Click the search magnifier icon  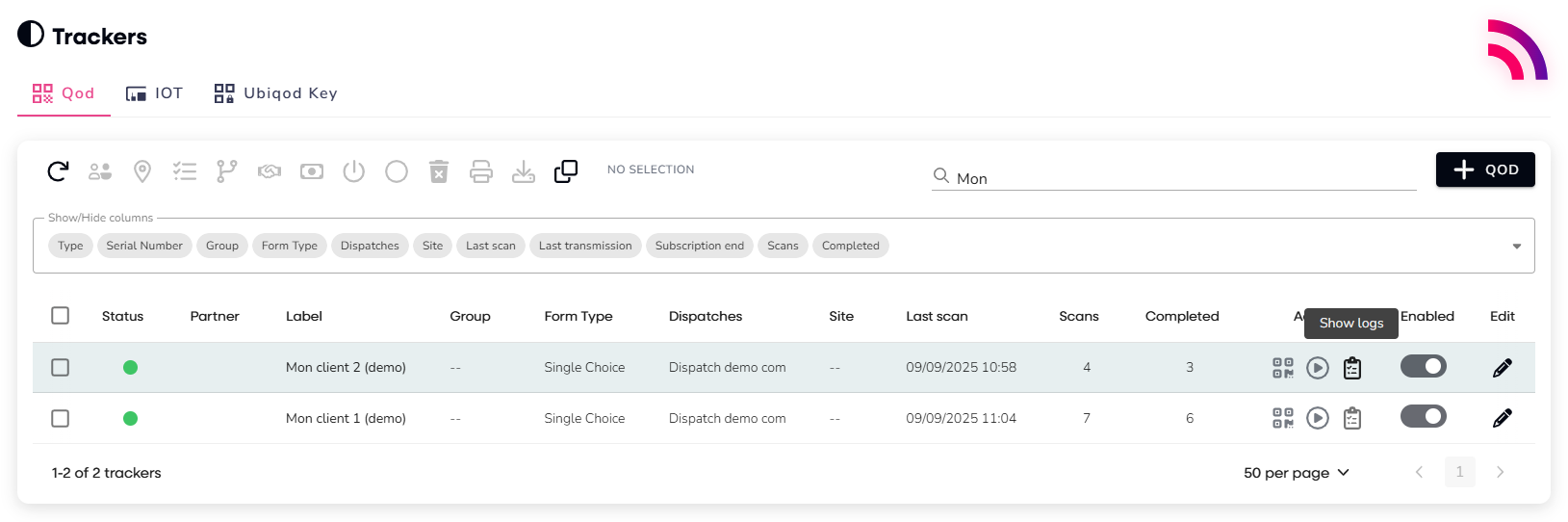pos(941,175)
